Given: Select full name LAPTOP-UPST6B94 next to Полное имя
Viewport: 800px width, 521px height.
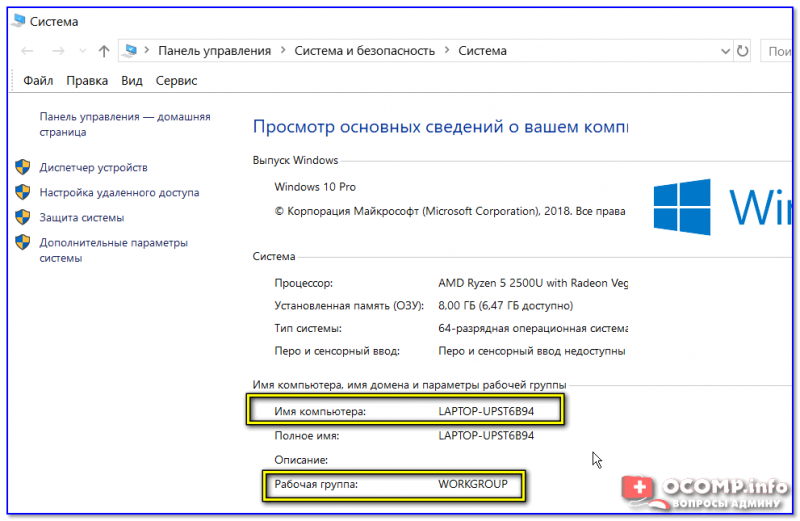Looking at the screenshot, I should [486, 435].
